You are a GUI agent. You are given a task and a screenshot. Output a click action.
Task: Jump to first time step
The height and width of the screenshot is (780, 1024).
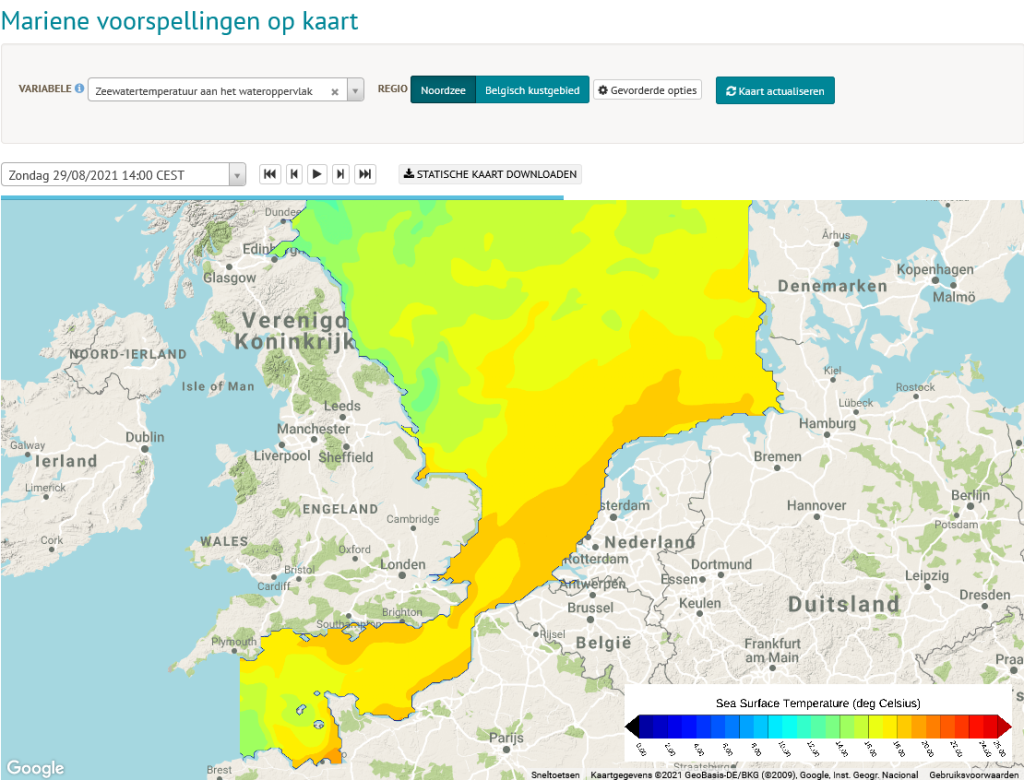(x=270, y=174)
